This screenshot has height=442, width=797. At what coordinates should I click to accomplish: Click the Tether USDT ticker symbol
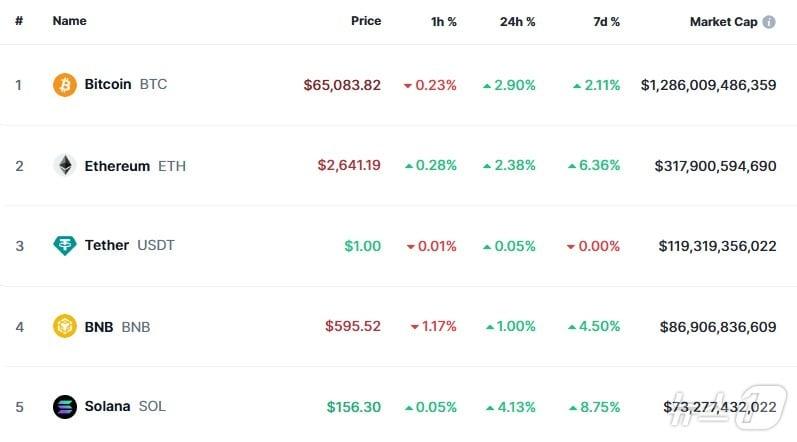coord(156,246)
